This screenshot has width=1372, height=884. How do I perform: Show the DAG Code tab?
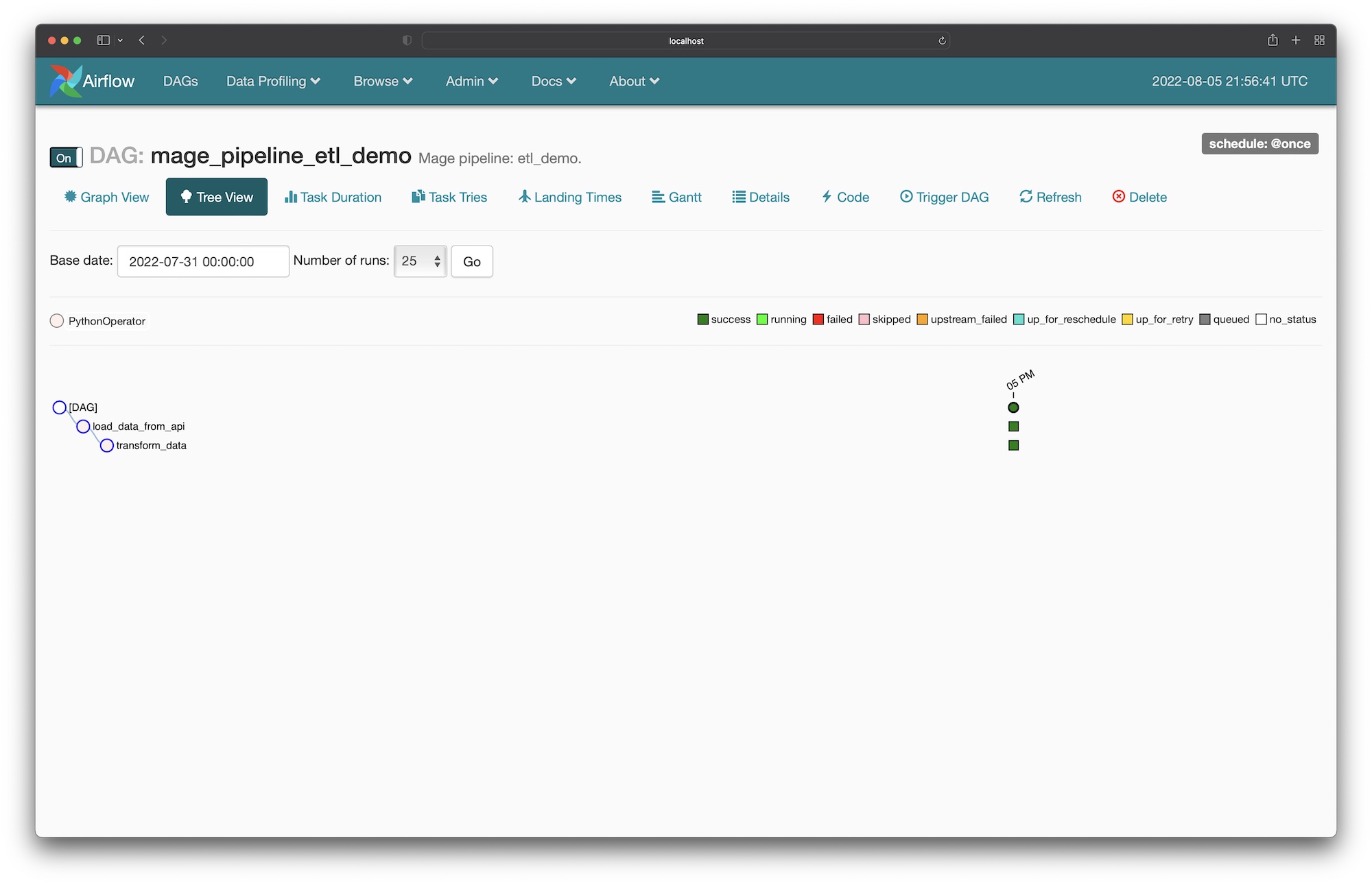tap(845, 197)
